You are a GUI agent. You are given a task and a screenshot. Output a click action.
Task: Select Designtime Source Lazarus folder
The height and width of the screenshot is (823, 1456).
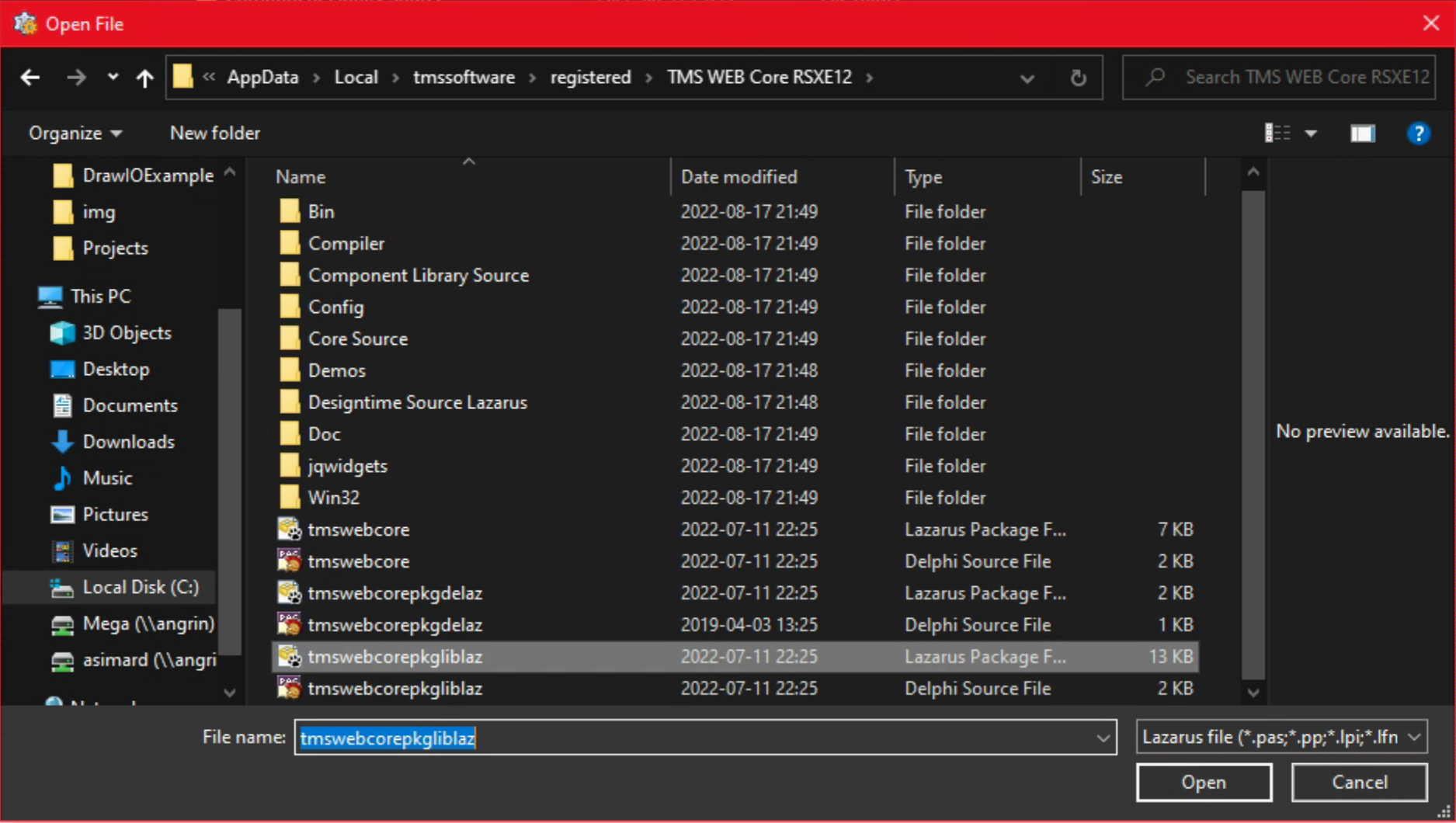tap(735, 402)
